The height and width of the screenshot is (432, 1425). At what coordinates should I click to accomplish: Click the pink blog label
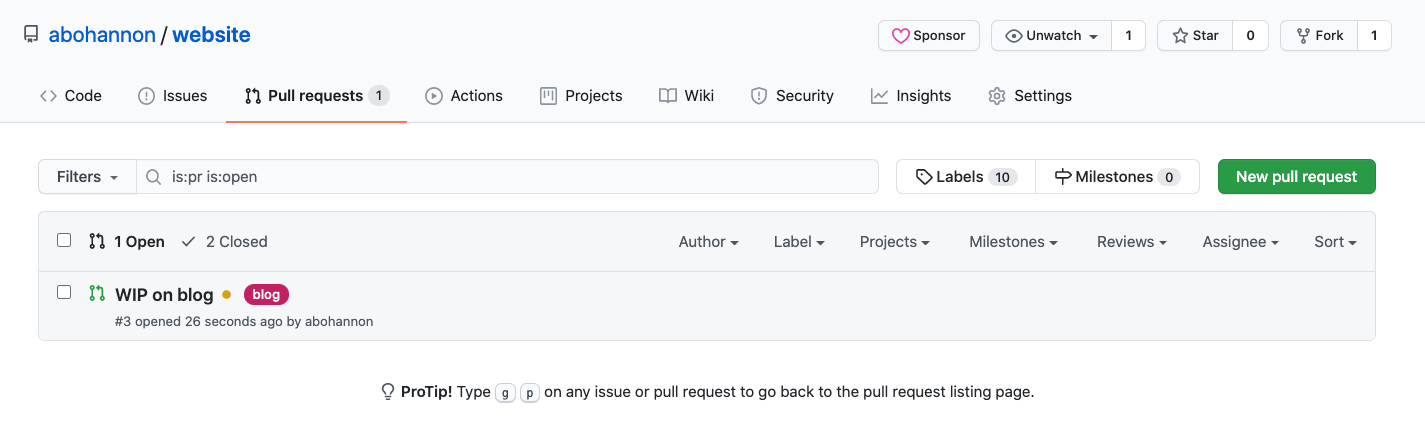(x=266, y=295)
